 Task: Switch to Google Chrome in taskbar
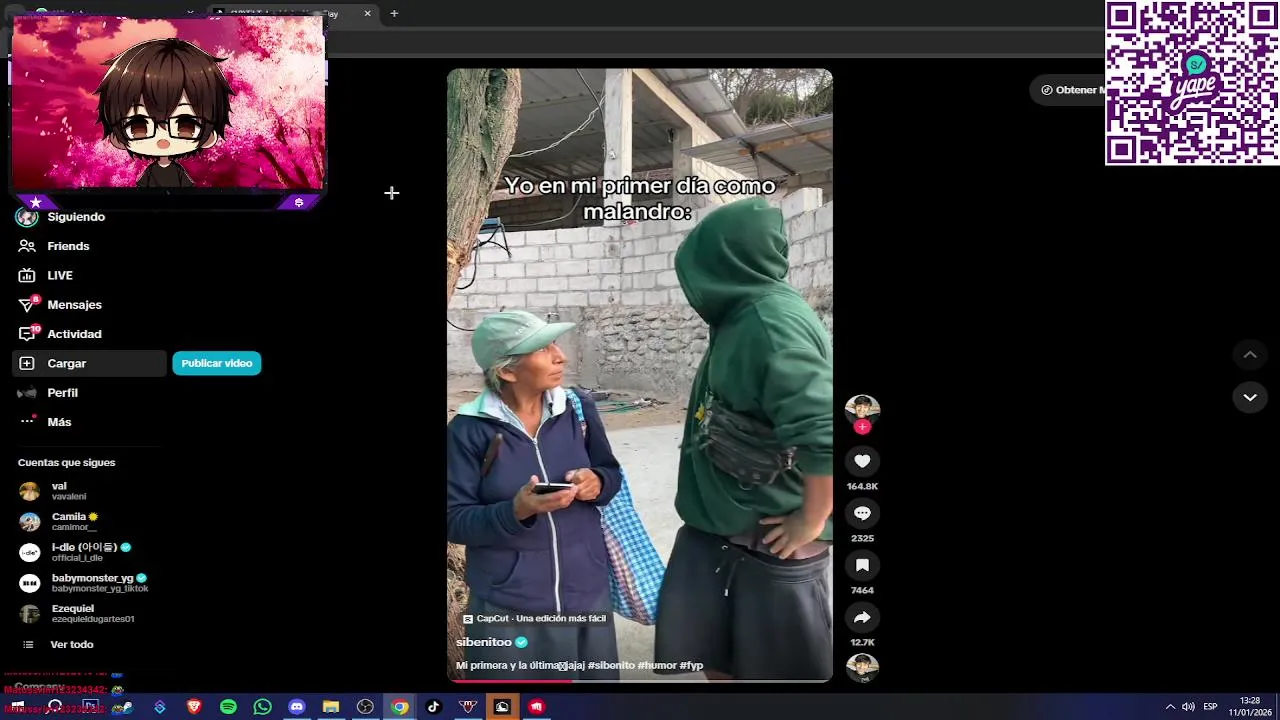(399, 707)
